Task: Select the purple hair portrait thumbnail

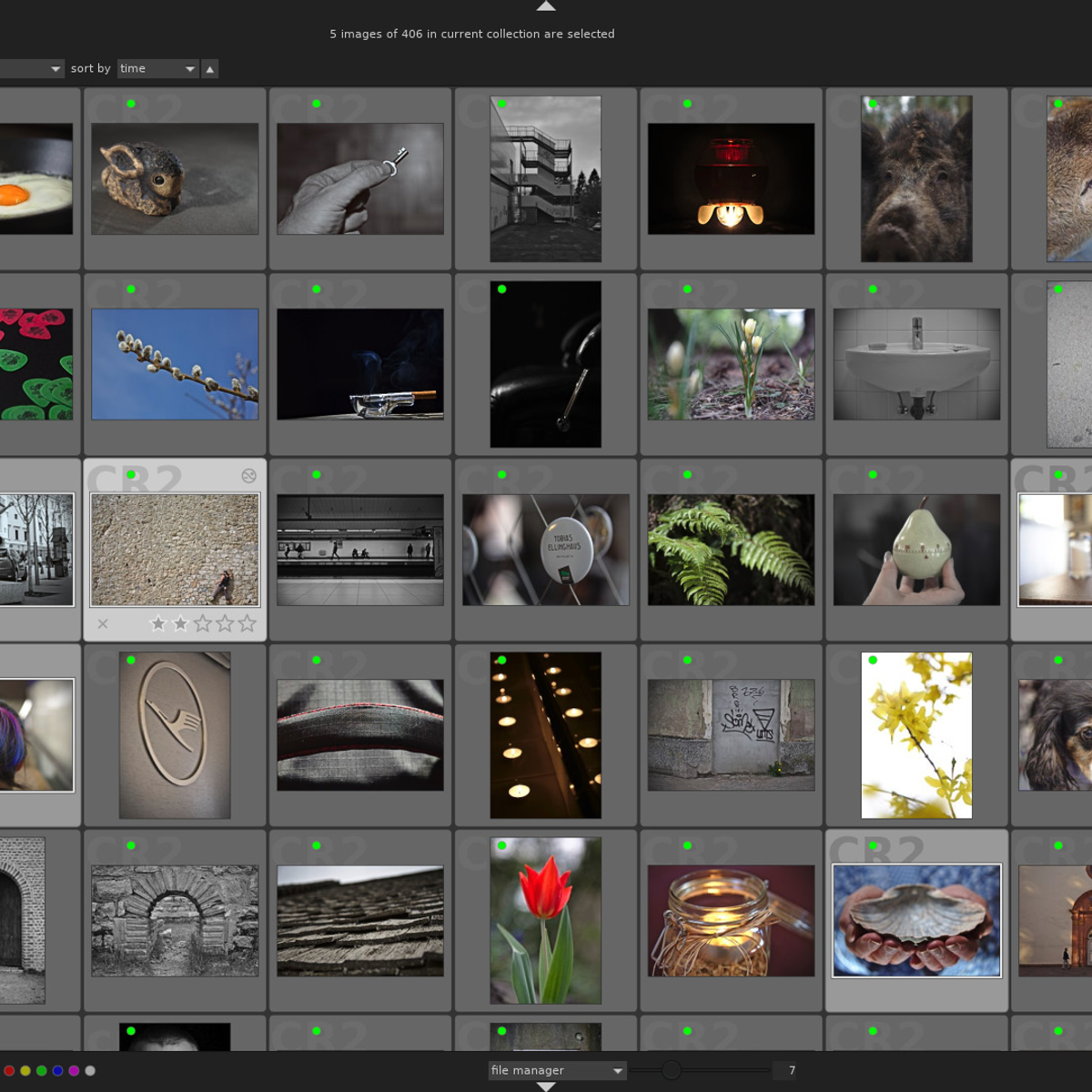Action: [x=36, y=735]
